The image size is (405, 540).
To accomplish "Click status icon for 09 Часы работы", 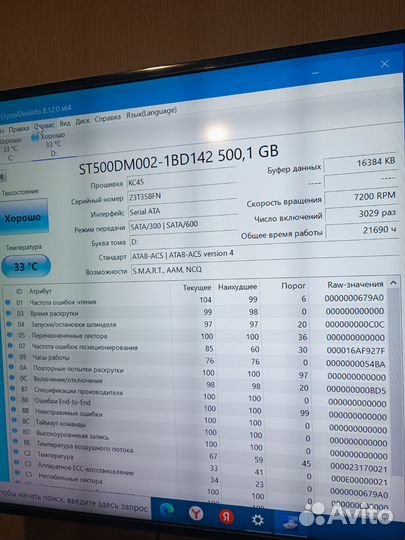I will pos(11,356).
